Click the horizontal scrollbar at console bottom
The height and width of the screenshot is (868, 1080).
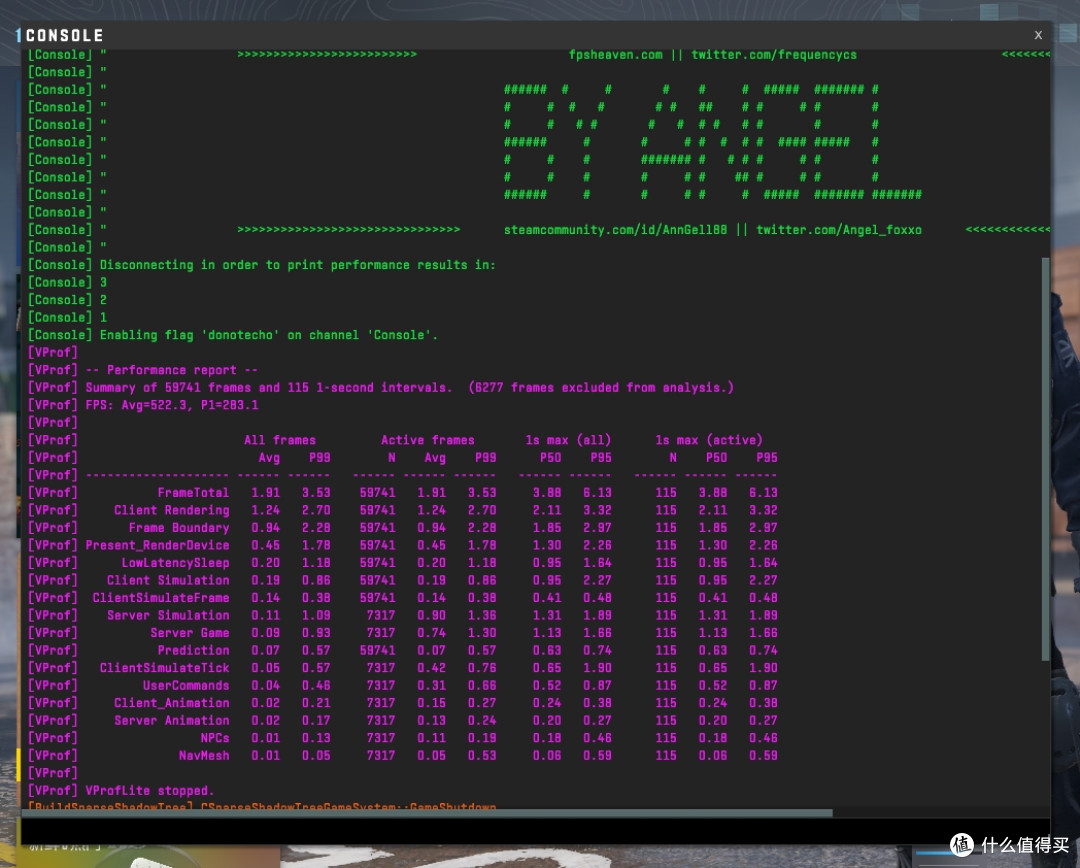[427, 813]
